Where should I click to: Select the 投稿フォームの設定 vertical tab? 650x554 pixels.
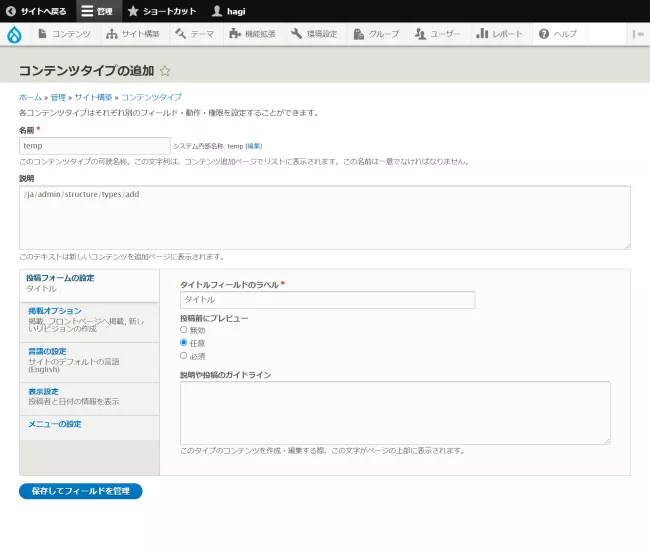(x=89, y=285)
